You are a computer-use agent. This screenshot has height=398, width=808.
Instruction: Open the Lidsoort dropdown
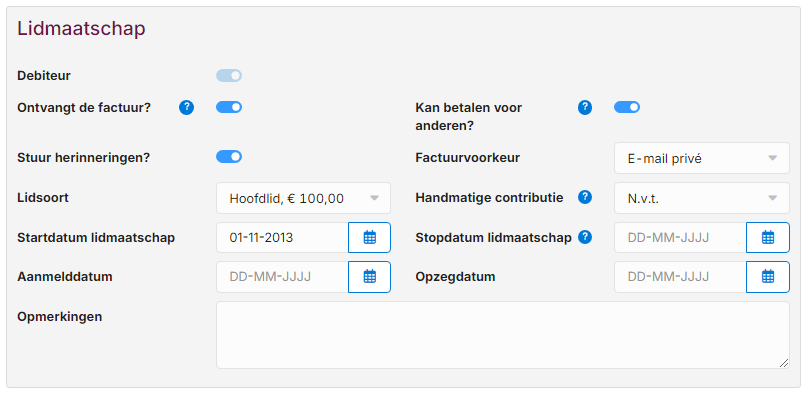tap(304, 198)
